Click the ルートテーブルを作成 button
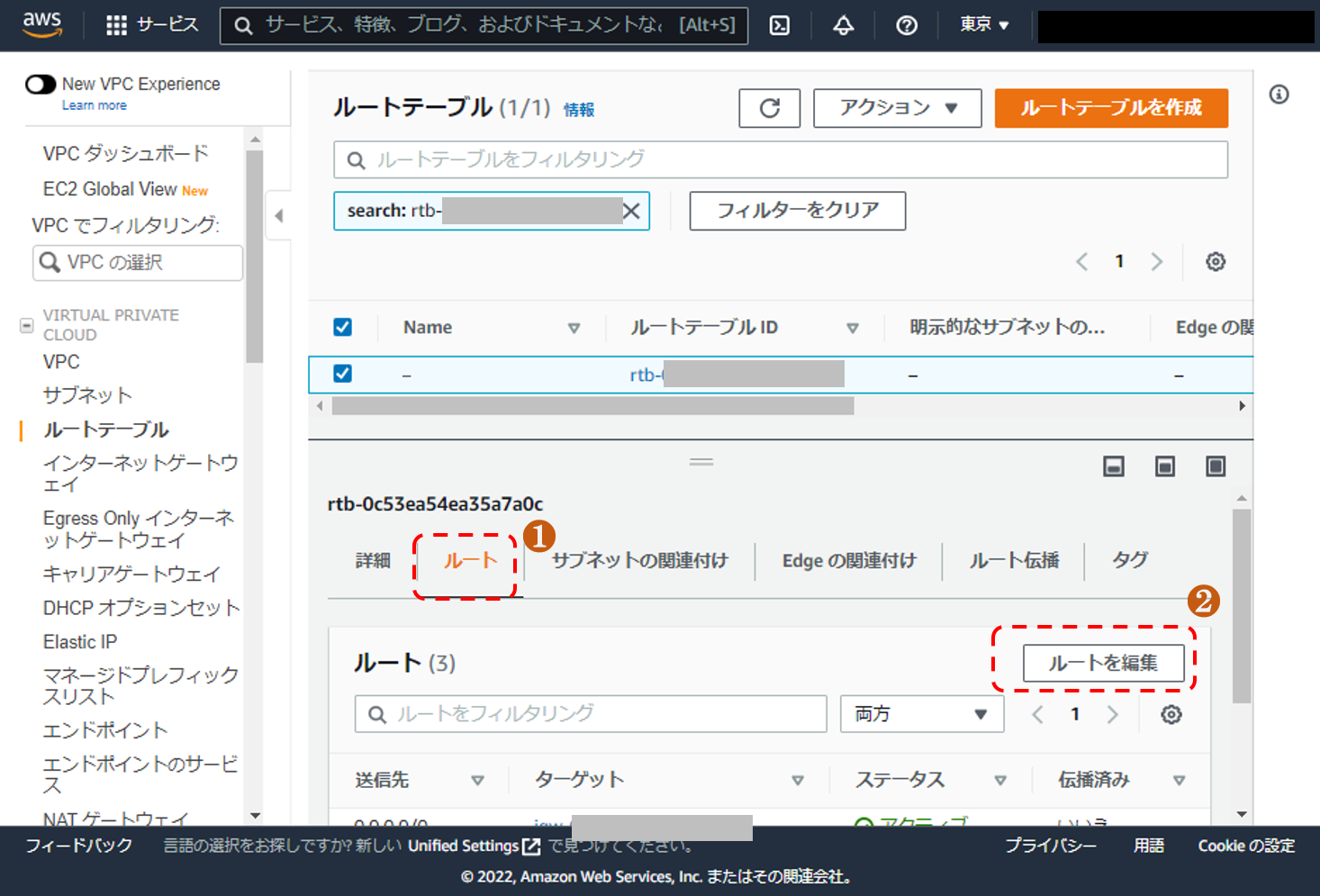The width and height of the screenshot is (1320, 896). click(1111, 108)
